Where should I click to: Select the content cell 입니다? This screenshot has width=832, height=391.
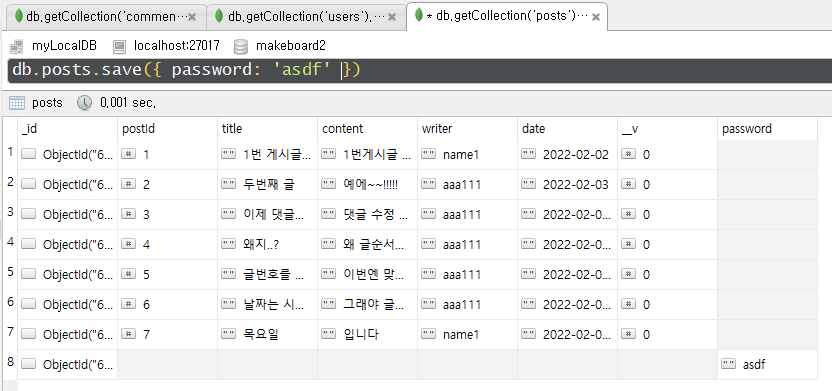(x=368, y=335)
